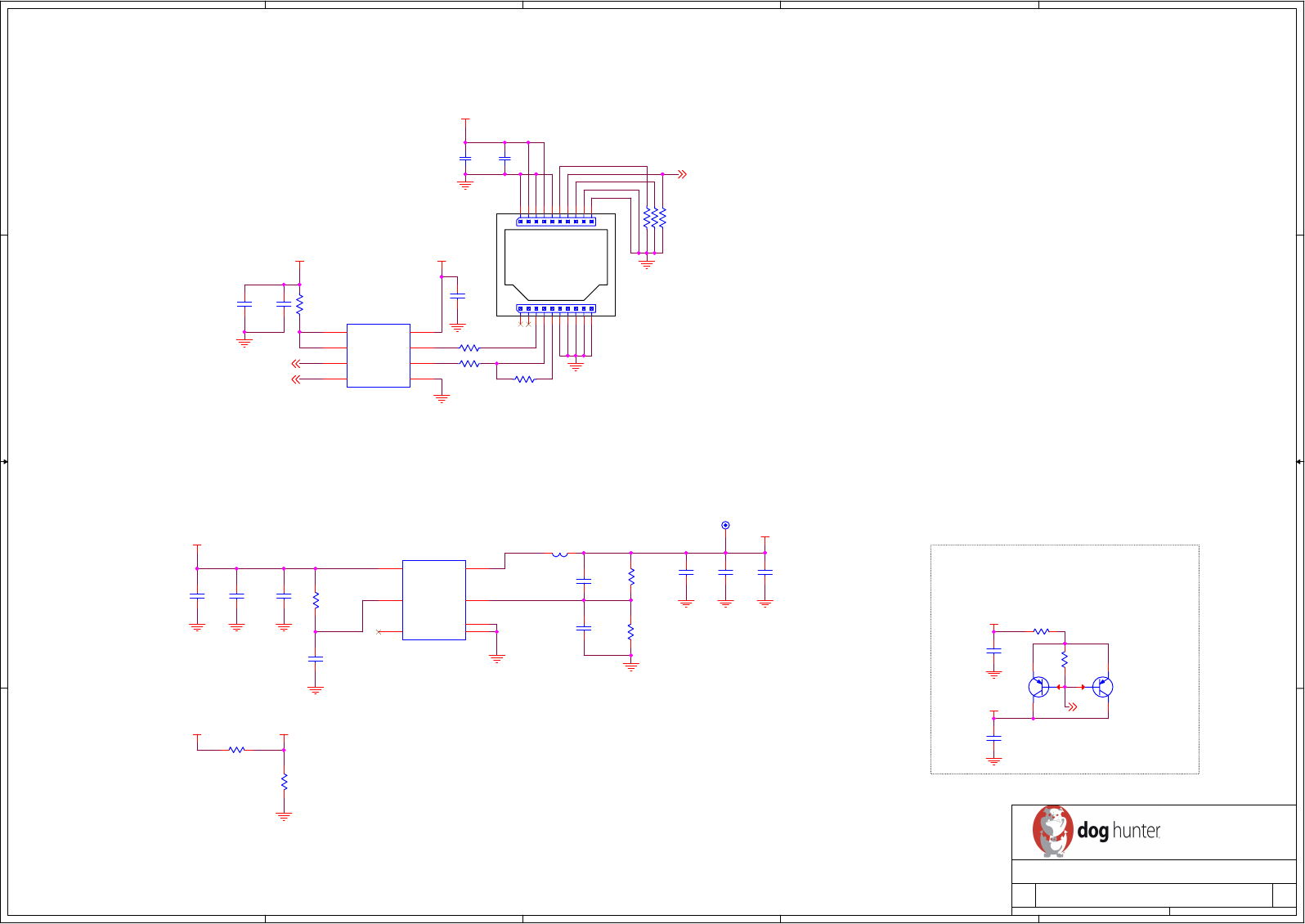Click the ground symbol under the bottom-left divider

click(284, 816)
